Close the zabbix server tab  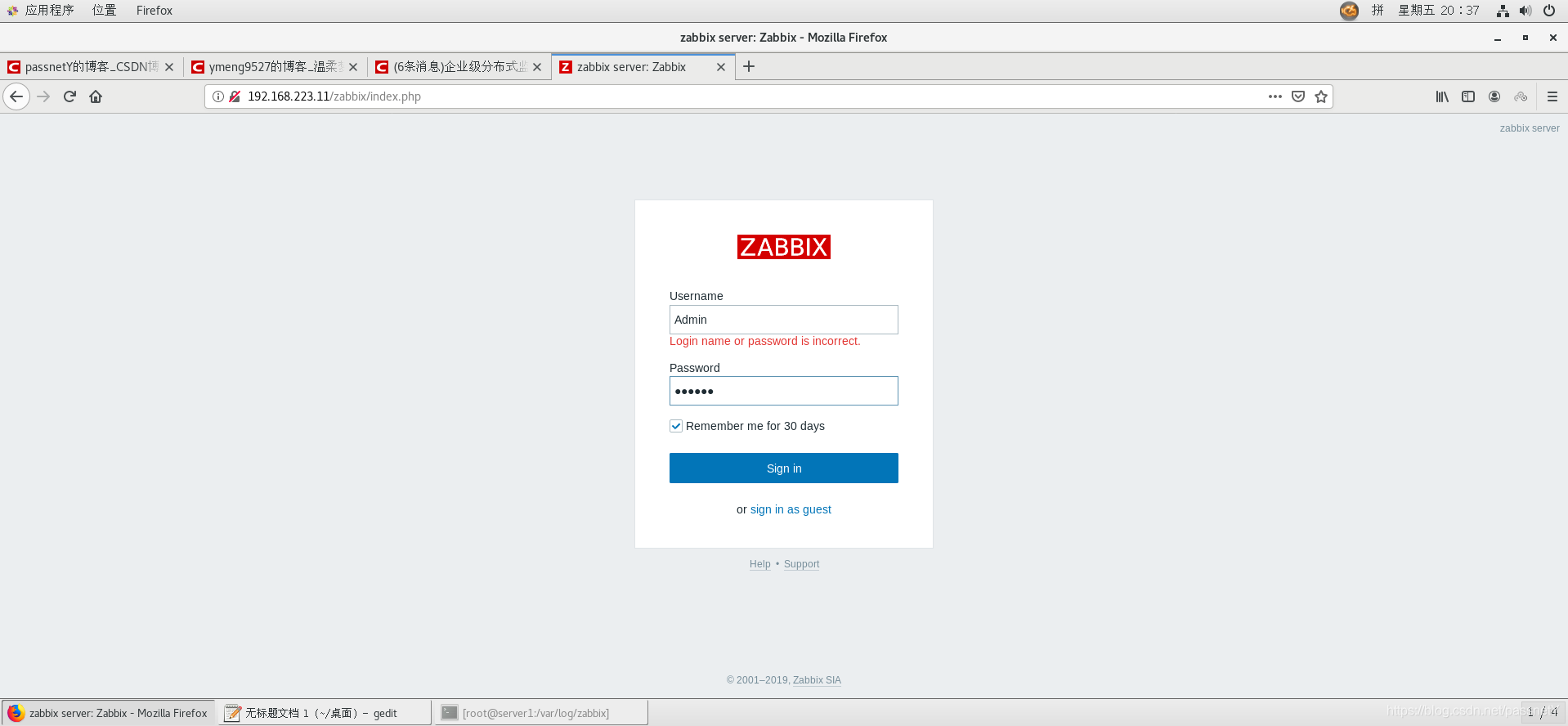click(721, 67)
